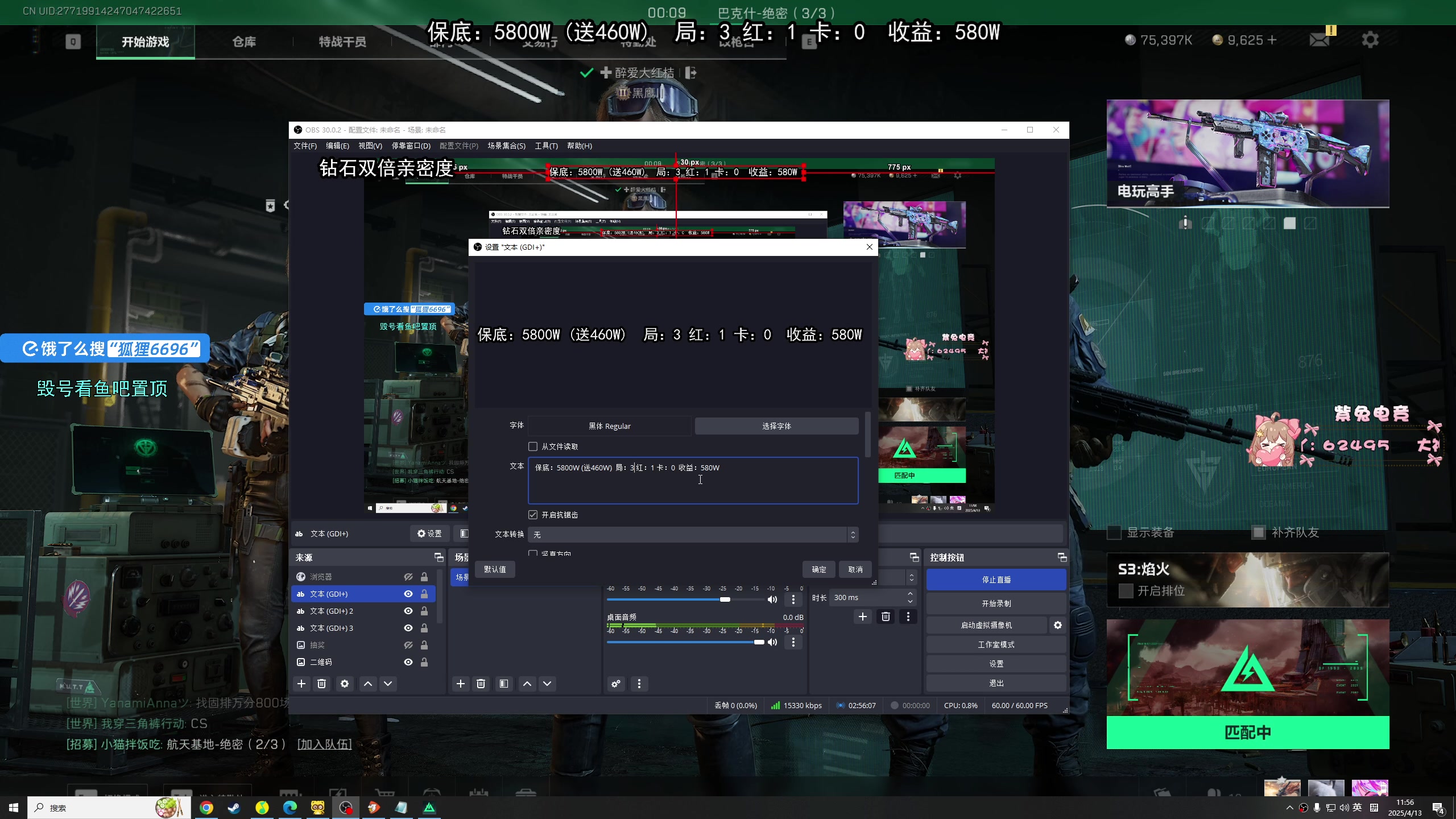Open advanced audio properties gears icon

click(616, 684)
